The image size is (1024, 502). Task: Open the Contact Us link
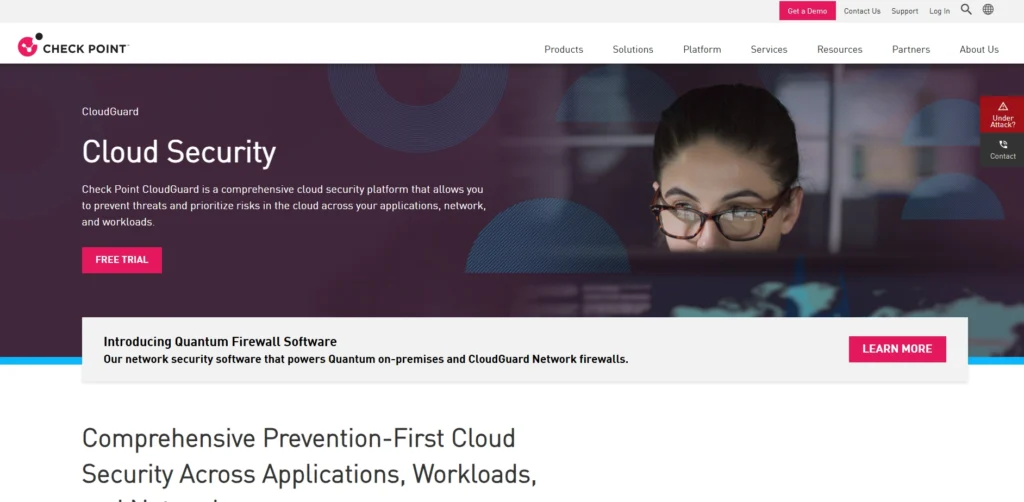[862, 11]
